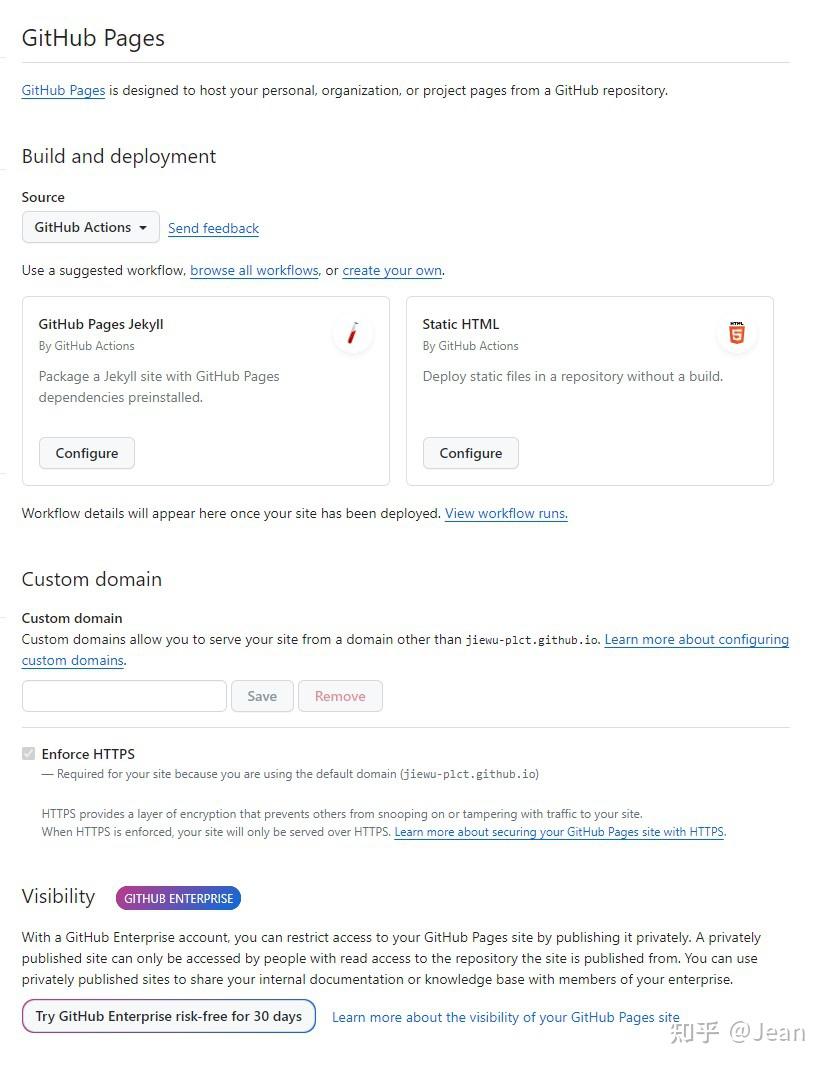Configure the GitHub Pages Jekyll workflow
827x1065 pixels.
(x=86, y=453)
